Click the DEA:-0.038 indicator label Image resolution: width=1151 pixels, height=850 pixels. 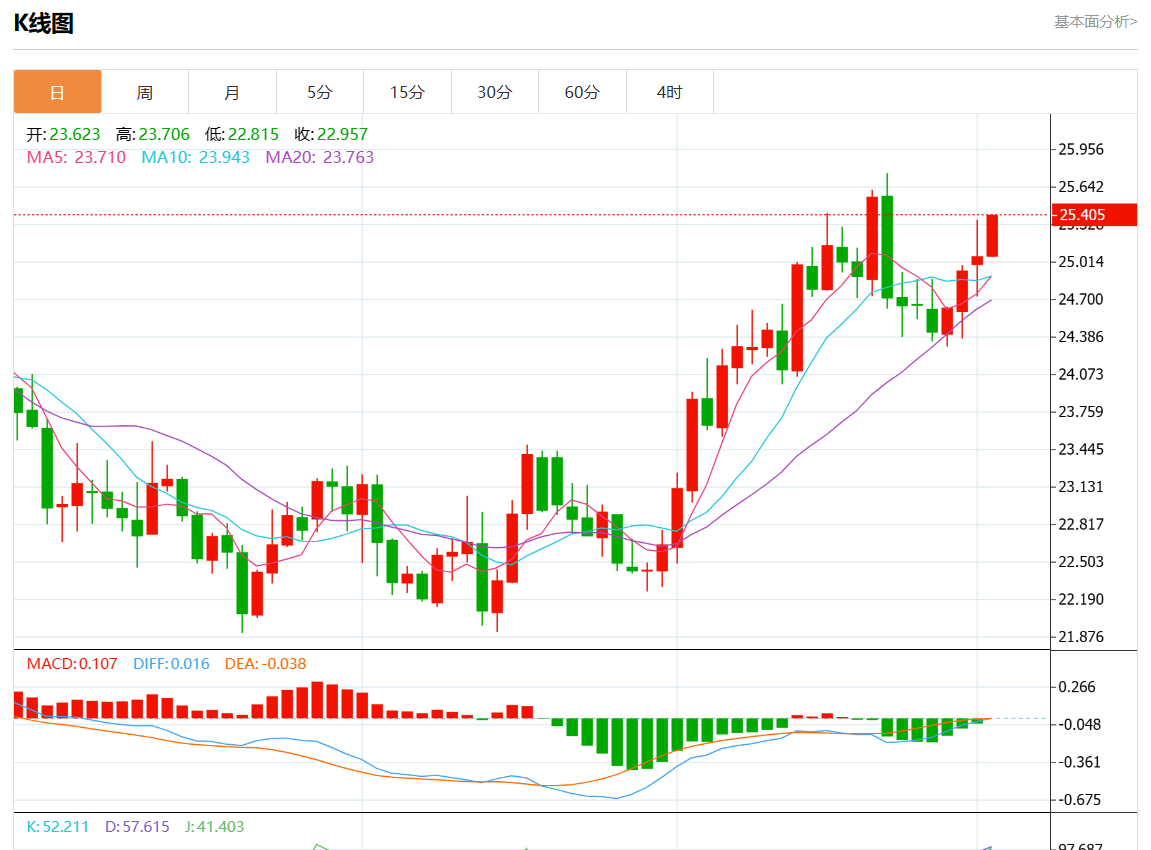pyautogui.click(x=265, y=664)
